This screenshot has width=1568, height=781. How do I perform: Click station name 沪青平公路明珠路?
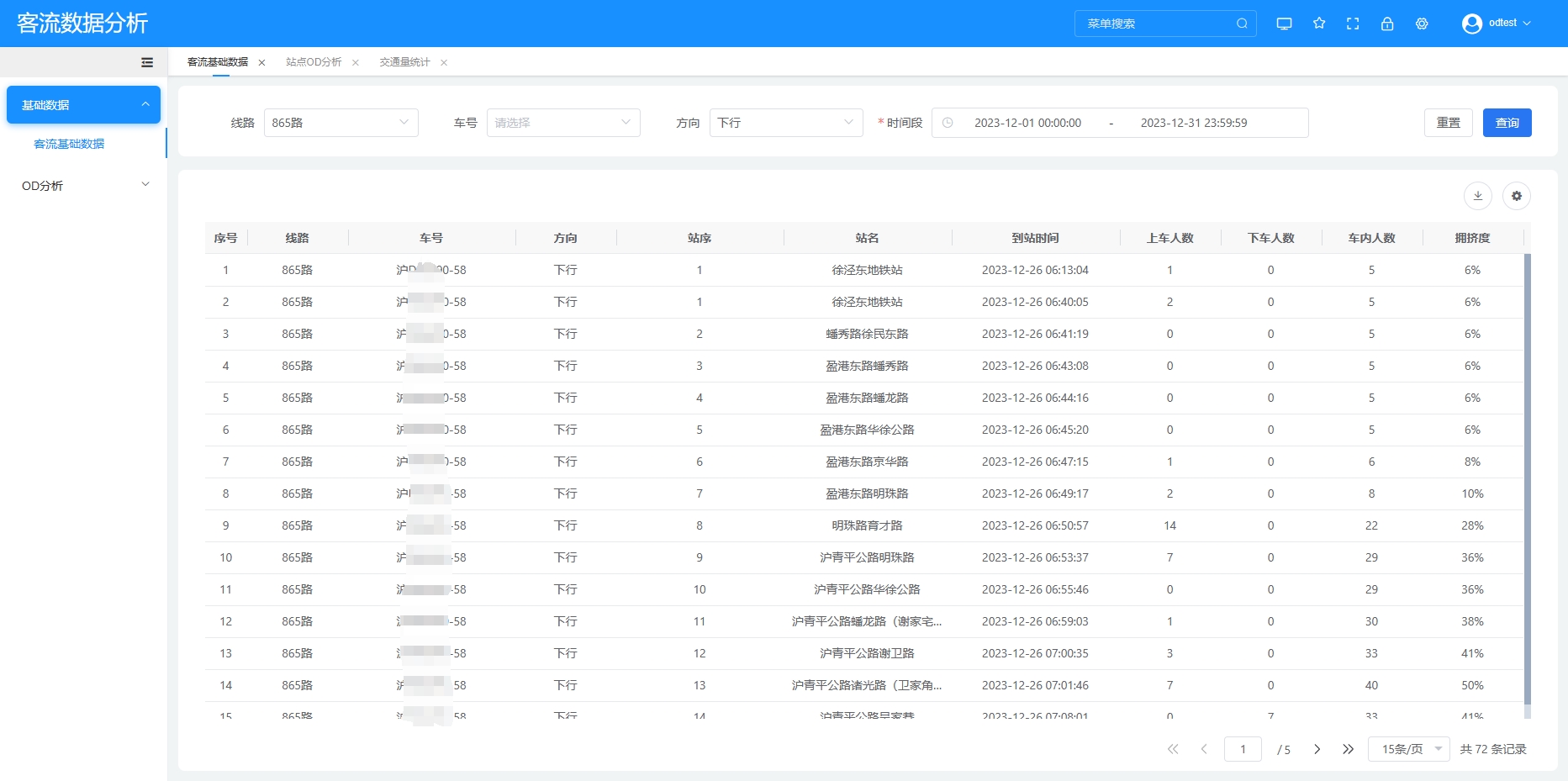point(867,557)
